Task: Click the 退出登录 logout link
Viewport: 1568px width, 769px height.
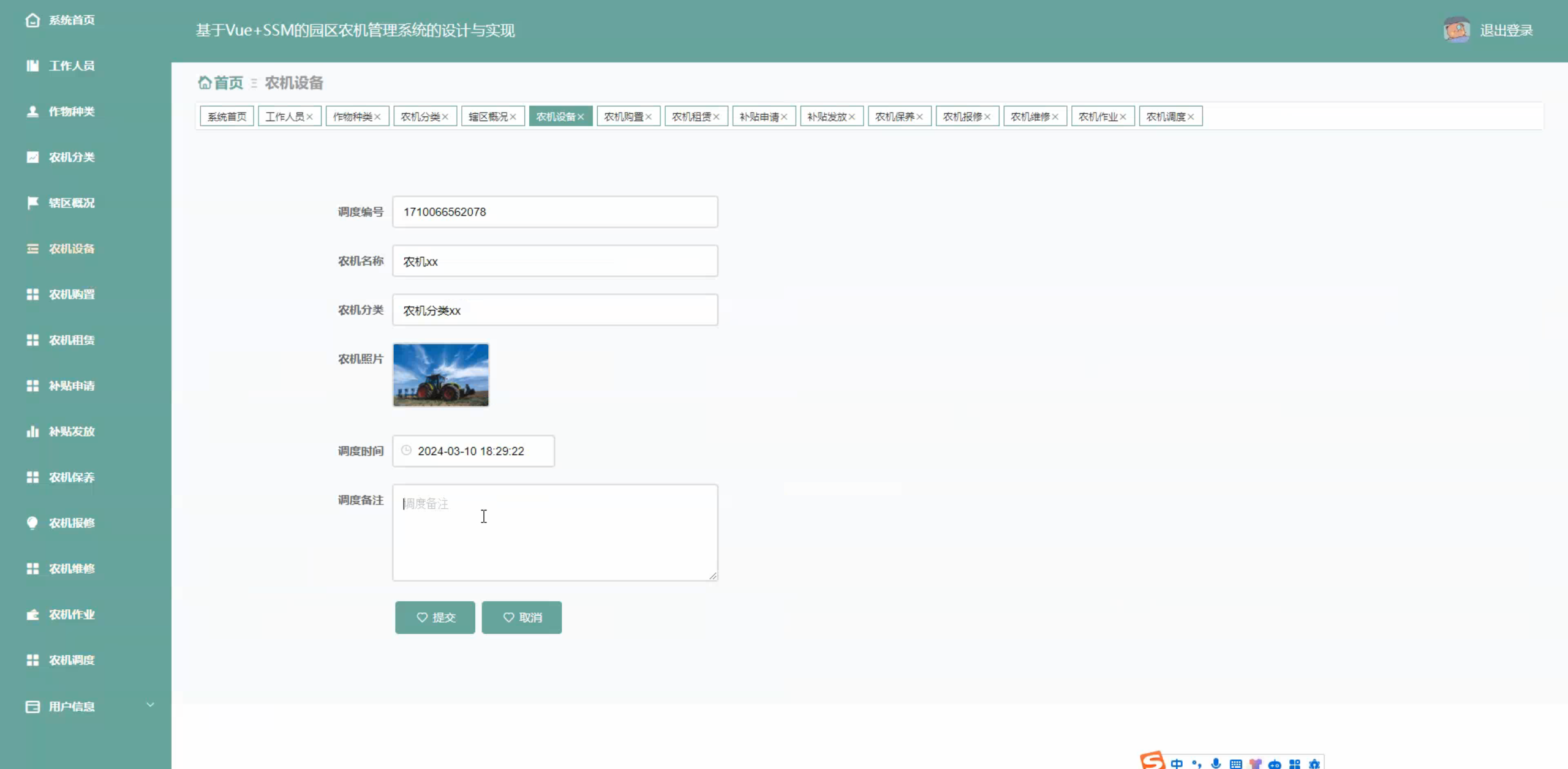Action: pyautogui.click(x=1506, y=30)
